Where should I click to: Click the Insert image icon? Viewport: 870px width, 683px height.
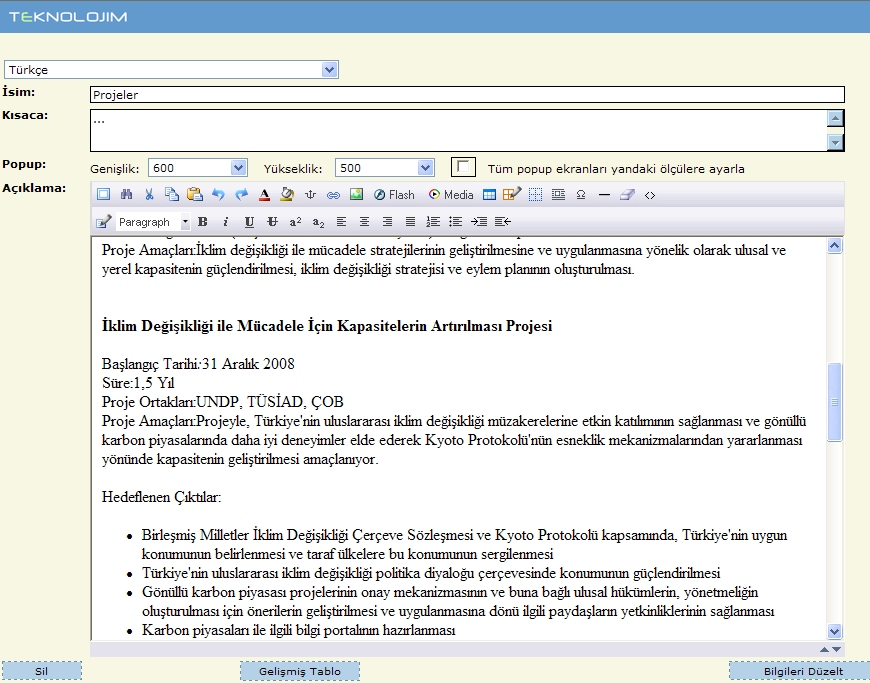tap(356, 195)
